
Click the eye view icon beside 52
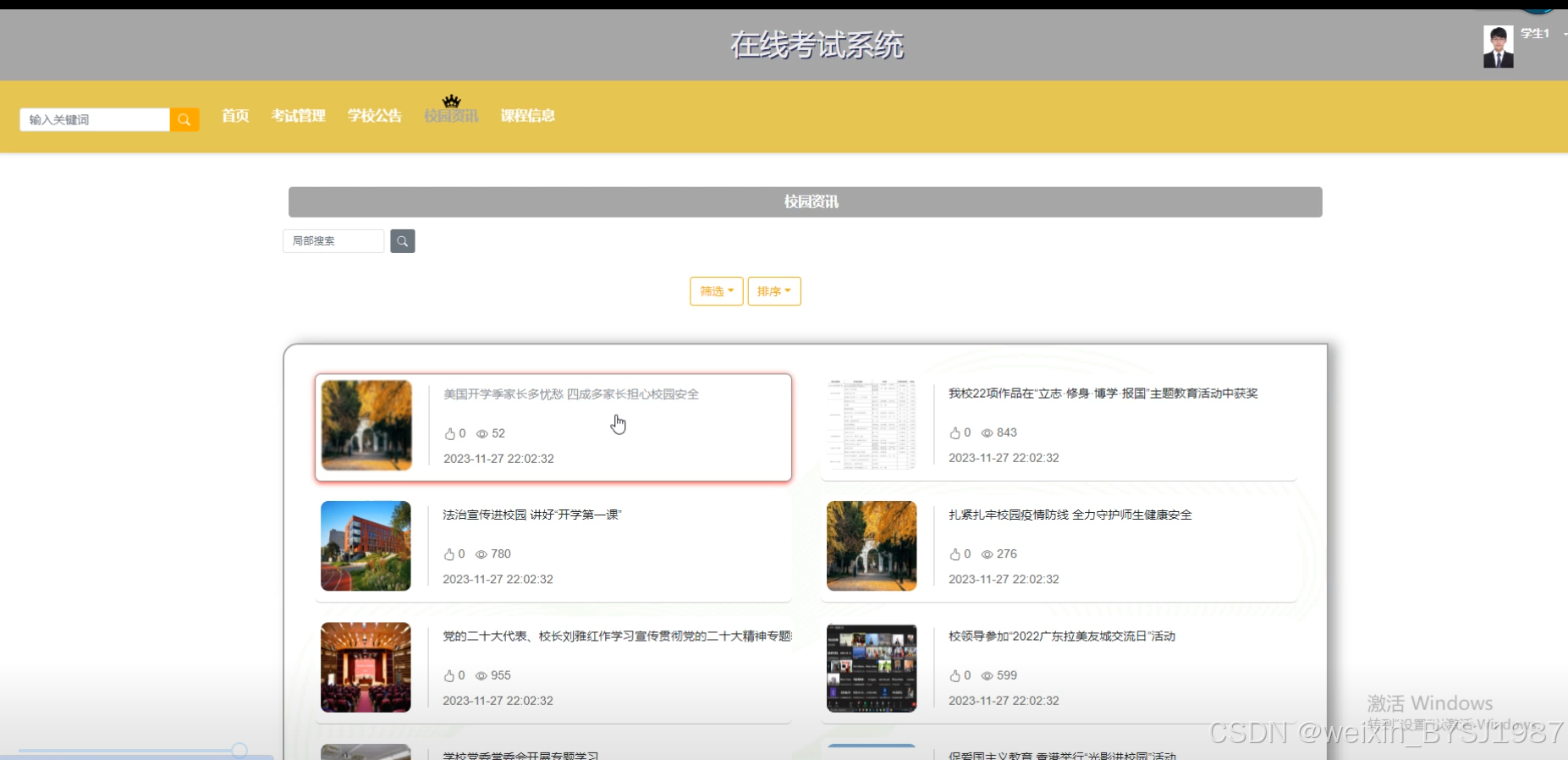coord(481,434)
